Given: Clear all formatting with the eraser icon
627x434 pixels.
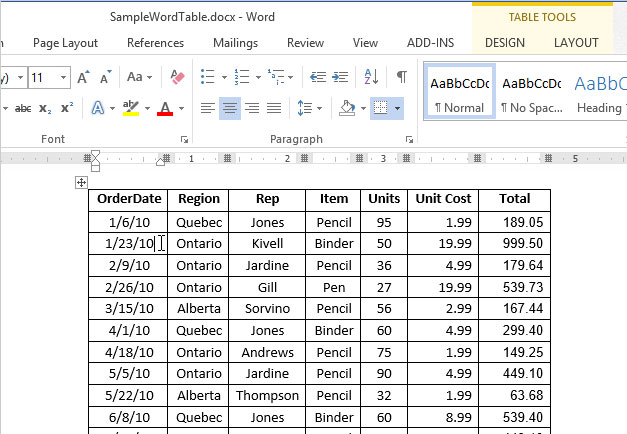Looking at the screenshot, I should (178, 77).
